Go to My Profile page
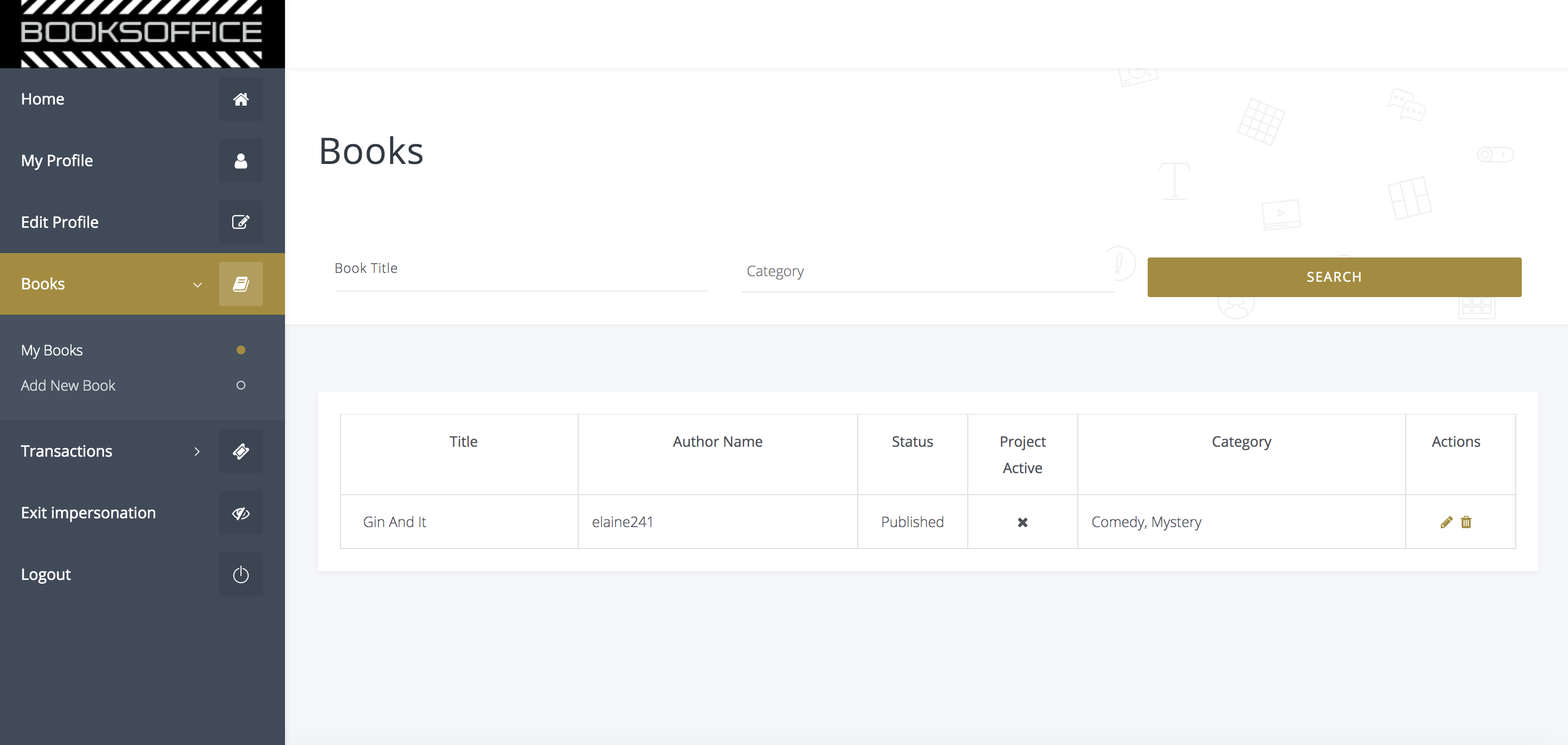Image resolution: width=1568 pixels, height=745 pixels. tap(142, 161)
